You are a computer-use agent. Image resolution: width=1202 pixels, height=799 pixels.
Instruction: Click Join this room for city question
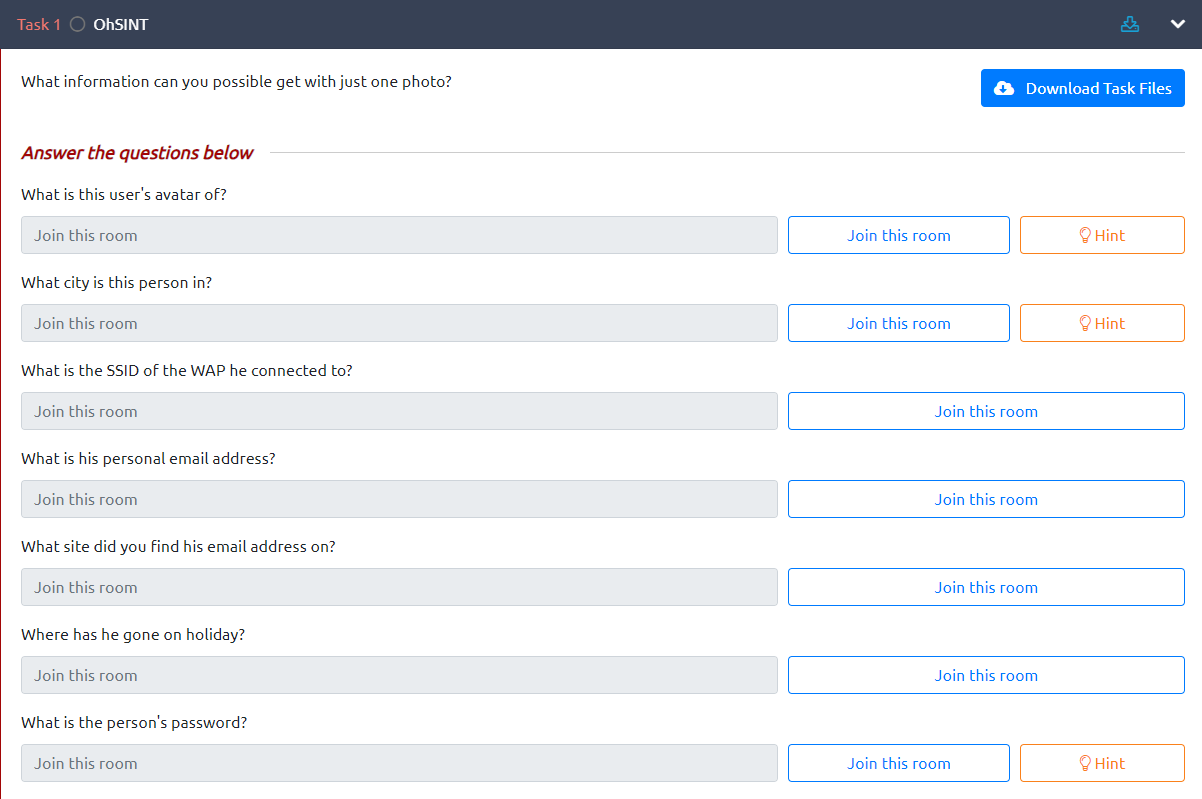tap(898, 323)
